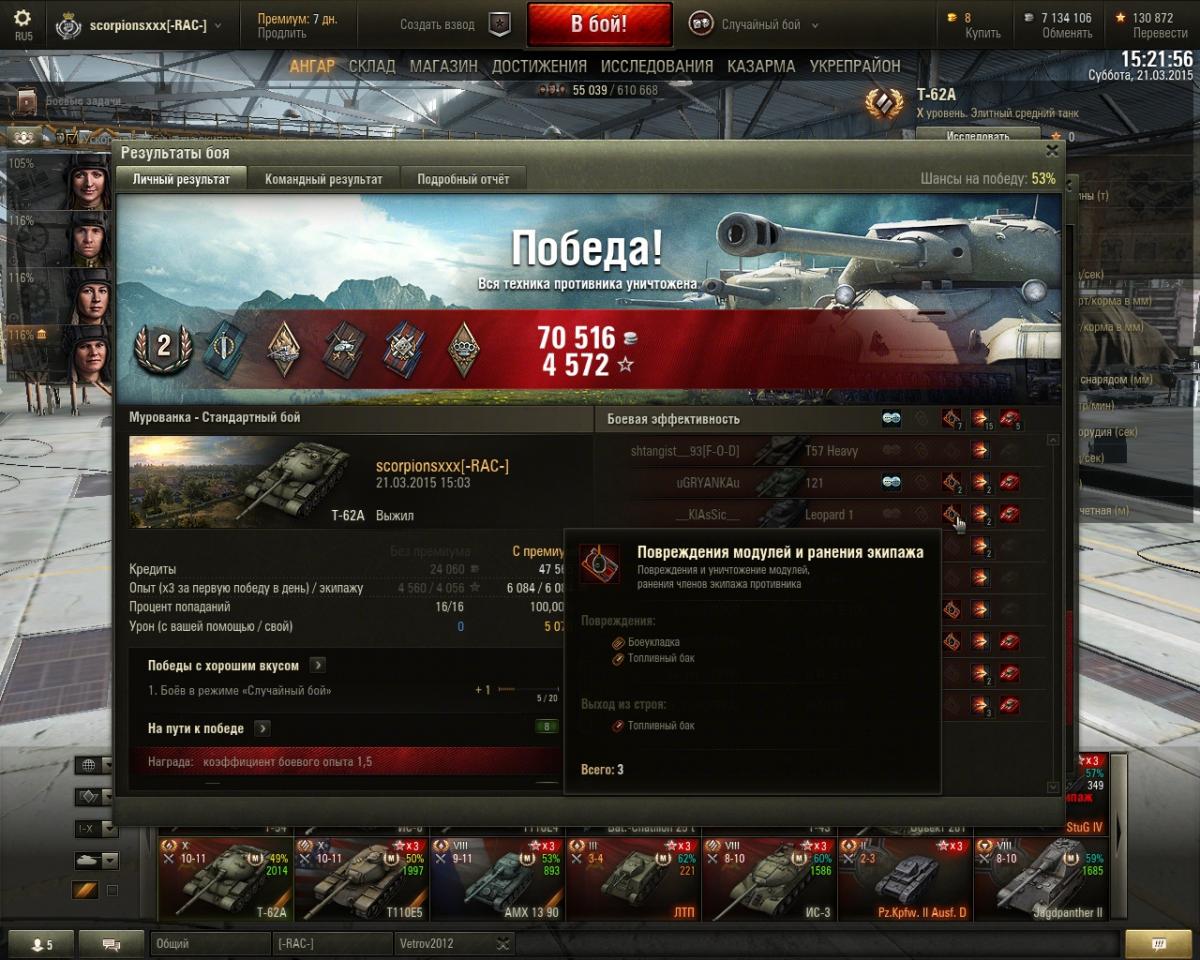Open the Подробный отчёт tab

point(463,179)
